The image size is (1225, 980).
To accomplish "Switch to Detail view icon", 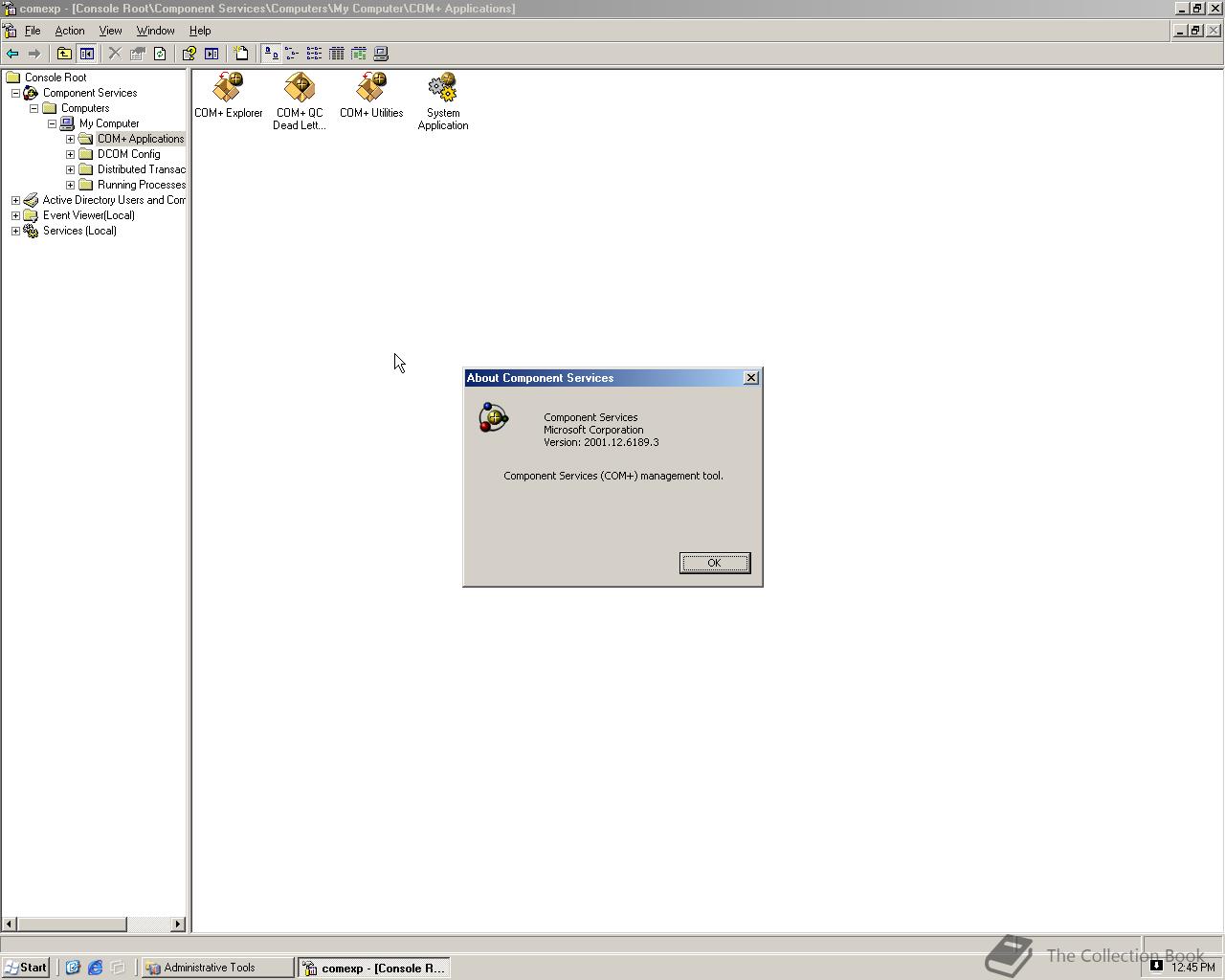I will (337, 54).
